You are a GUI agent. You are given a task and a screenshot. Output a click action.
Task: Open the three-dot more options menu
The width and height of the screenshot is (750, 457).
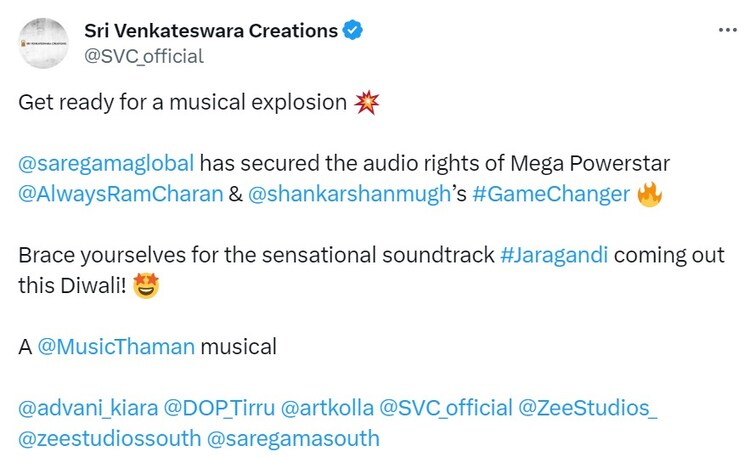728,30
